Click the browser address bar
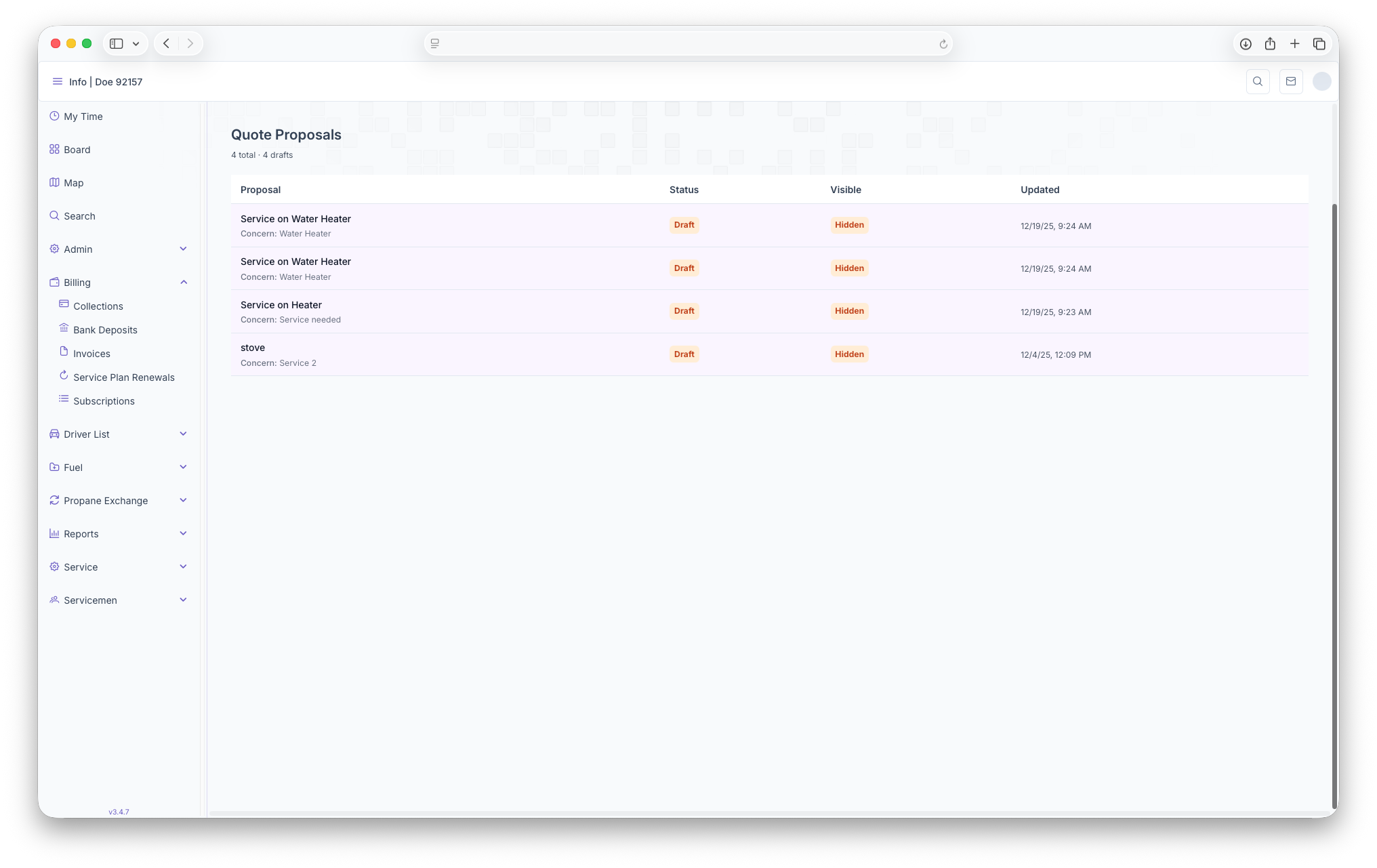This screenshot has height=868, width=1377. (x=687, y=44)
